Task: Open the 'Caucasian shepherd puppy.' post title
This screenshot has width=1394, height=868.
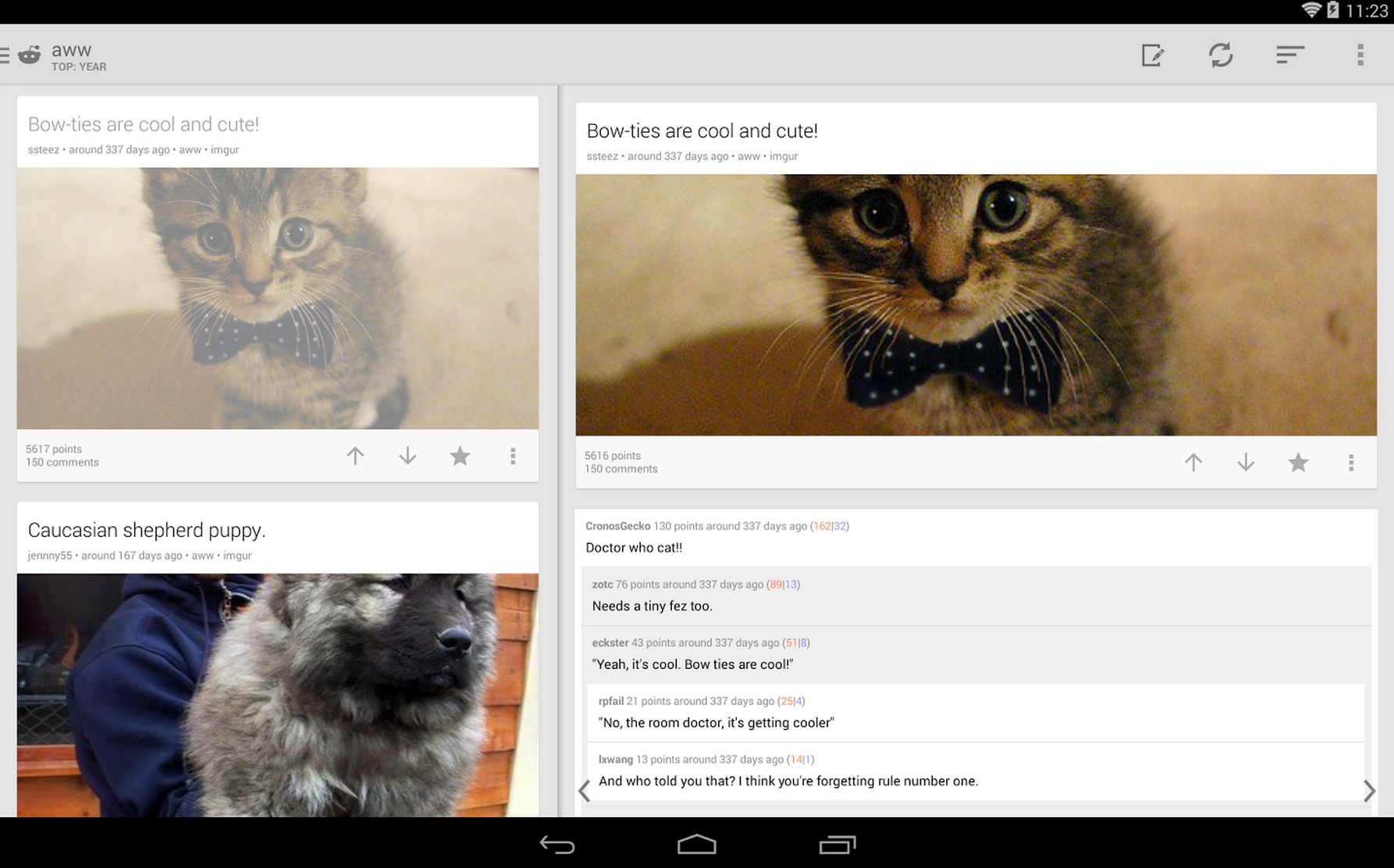Action: pos(147,530)
